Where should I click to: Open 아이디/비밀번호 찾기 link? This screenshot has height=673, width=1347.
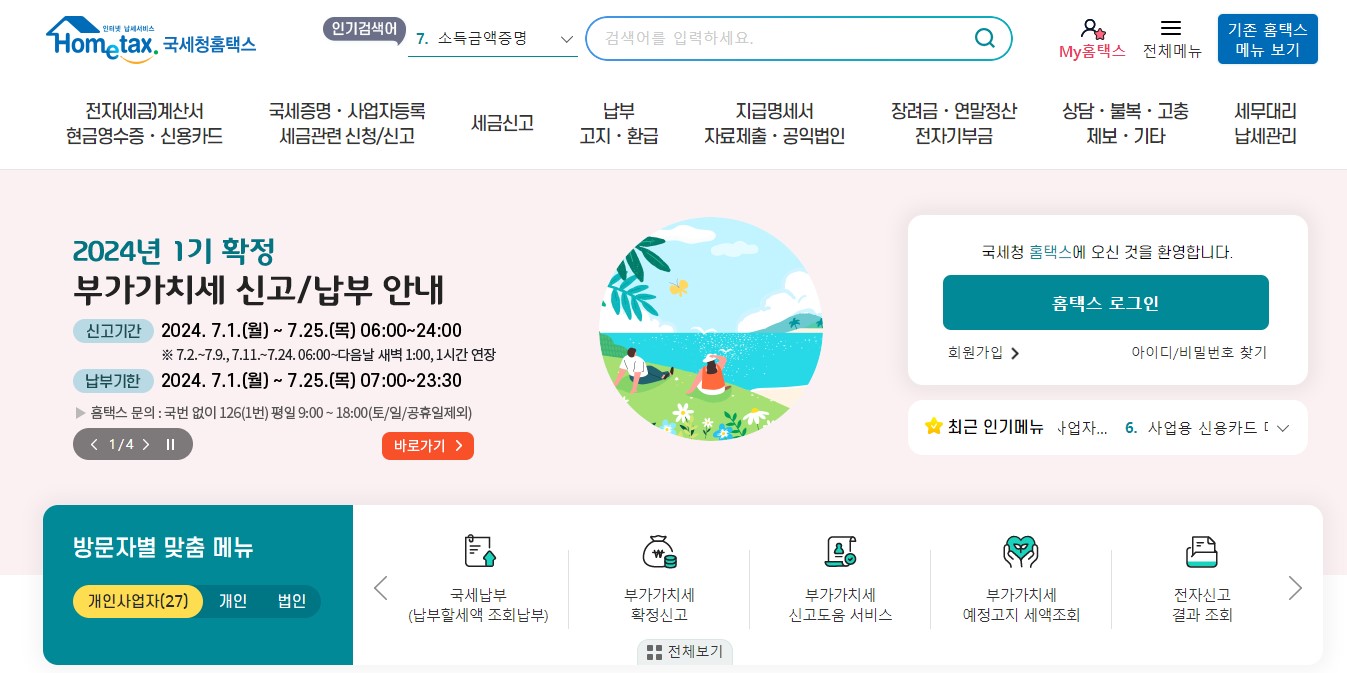pyautogui.click(x=1198, y=353)
